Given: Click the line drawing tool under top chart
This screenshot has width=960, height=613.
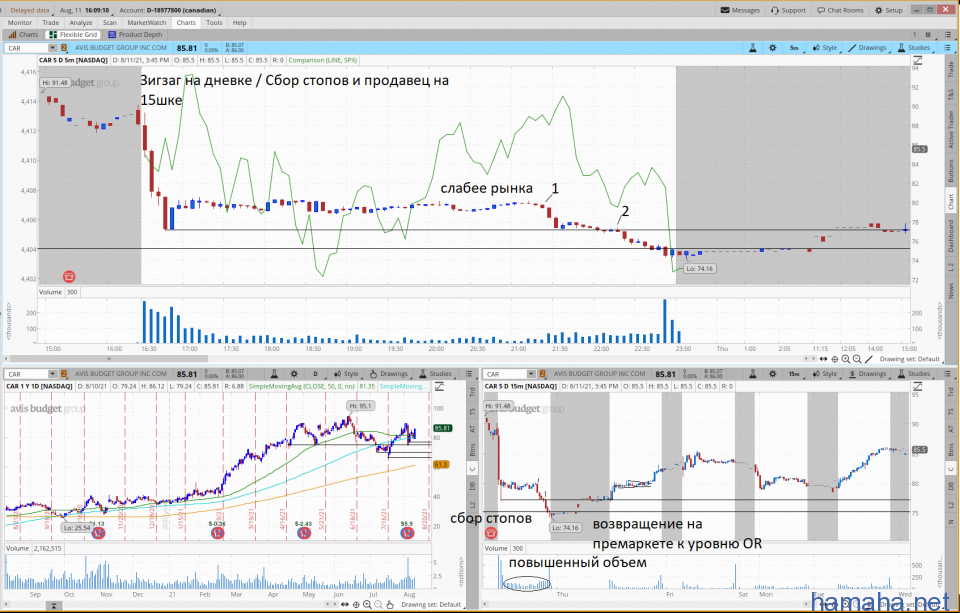Looking at the screenshot, I should coord(869,359).
